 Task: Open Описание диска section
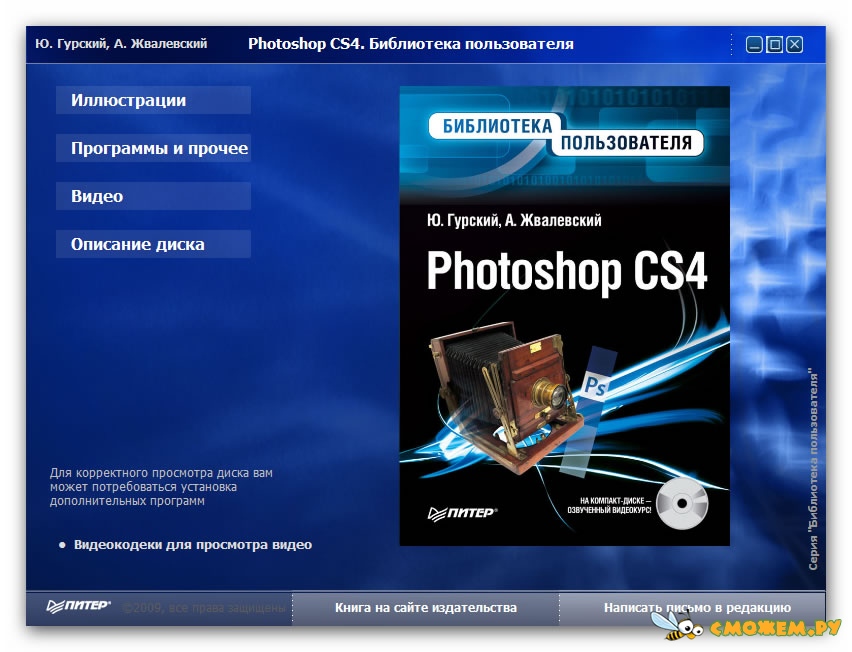pos(153,244)
